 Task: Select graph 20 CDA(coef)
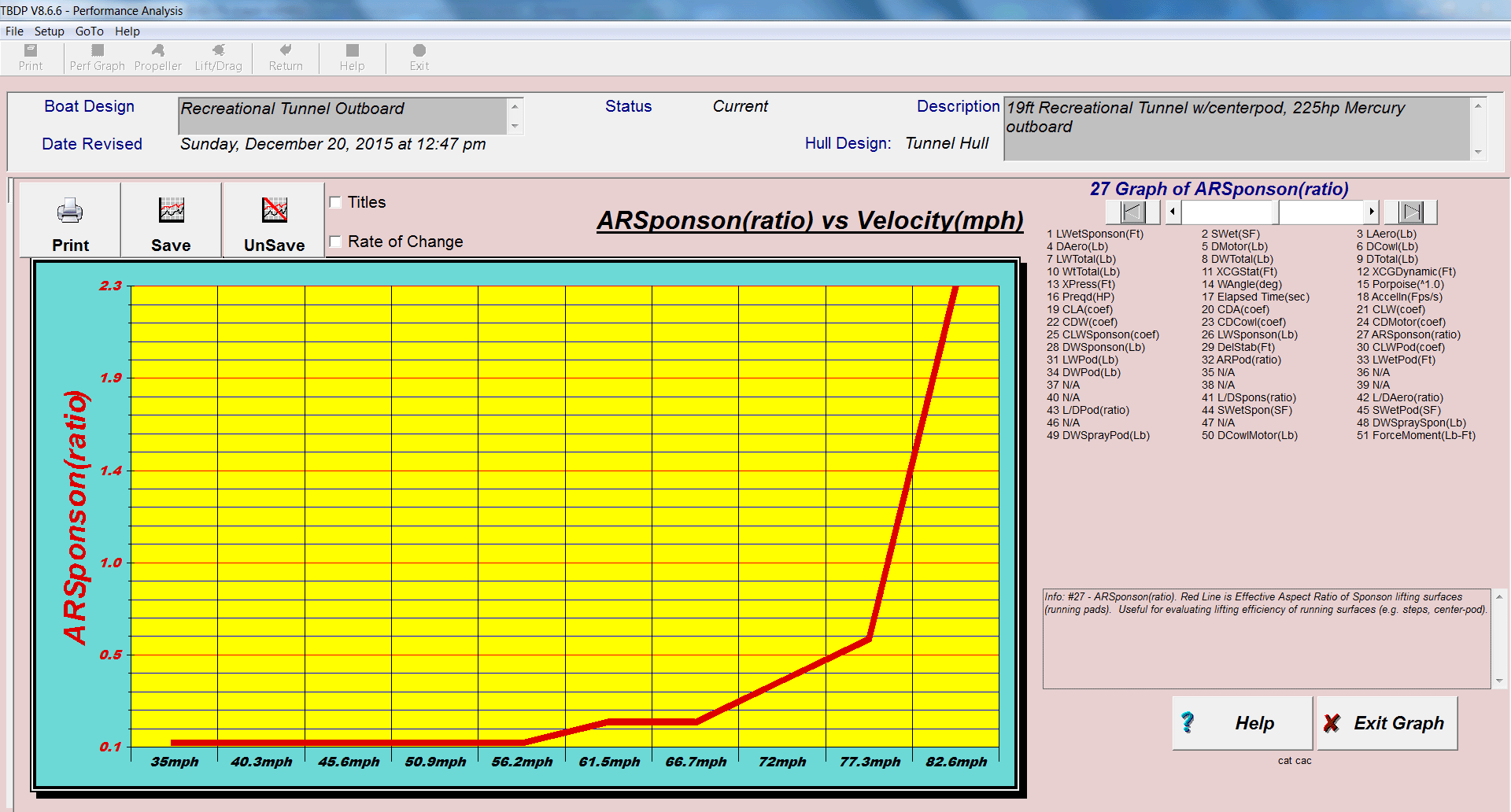pyautogui.click(x=1235, y=309)
